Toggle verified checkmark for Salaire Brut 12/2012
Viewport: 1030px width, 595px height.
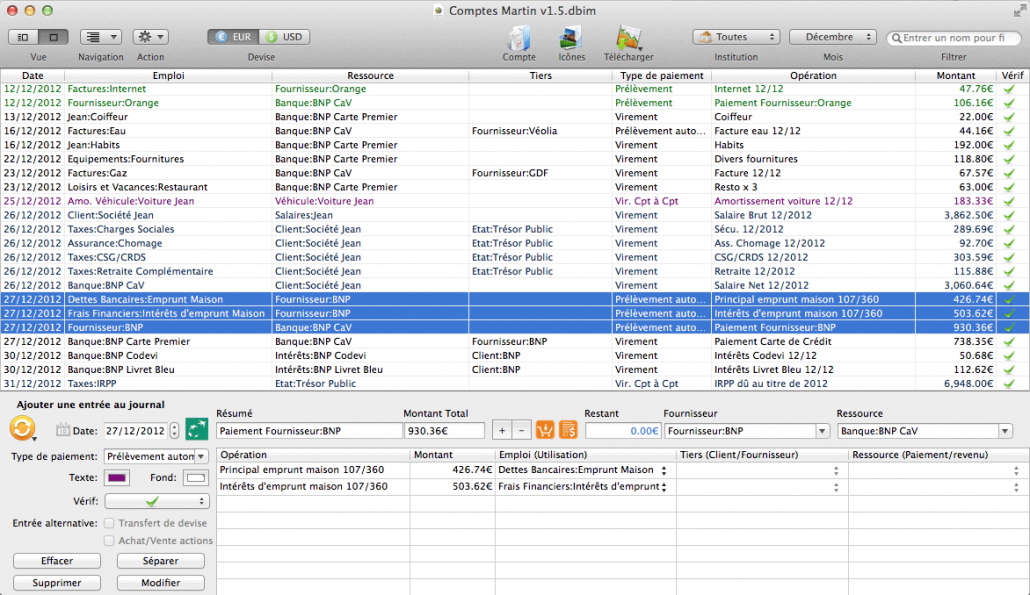pyautogui.click(x=1010, y=215)
